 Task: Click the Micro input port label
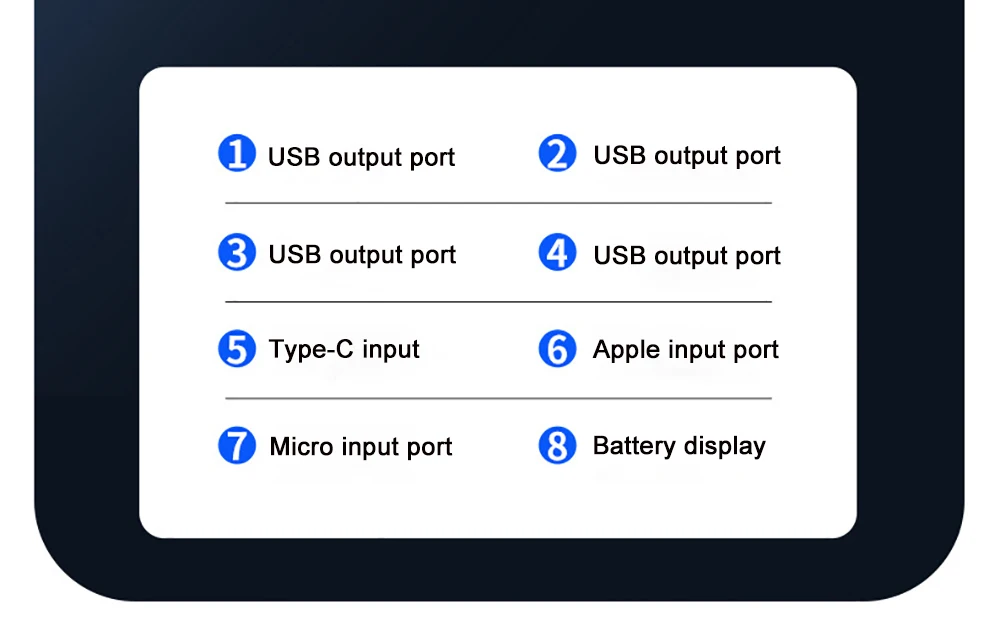click(361, 447)
